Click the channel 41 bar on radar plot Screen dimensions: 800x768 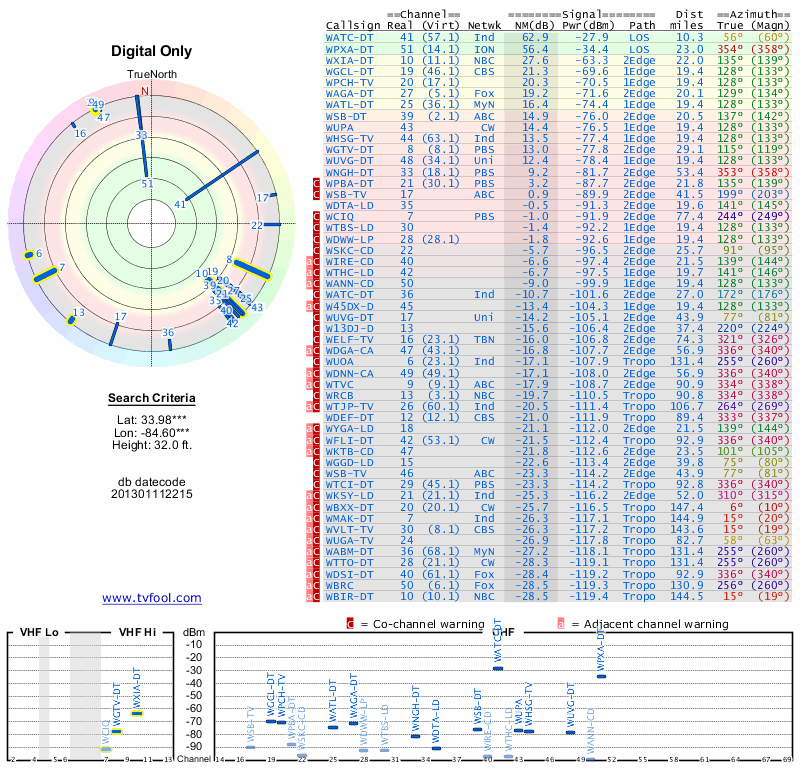click(x=222, y=175)
